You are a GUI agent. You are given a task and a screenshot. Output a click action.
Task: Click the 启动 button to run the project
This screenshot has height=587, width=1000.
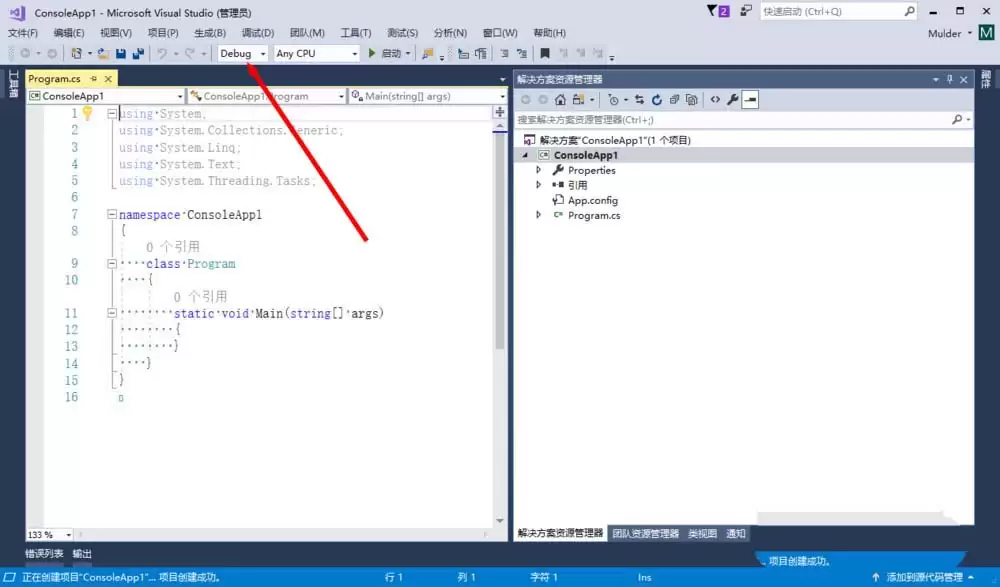388,53
